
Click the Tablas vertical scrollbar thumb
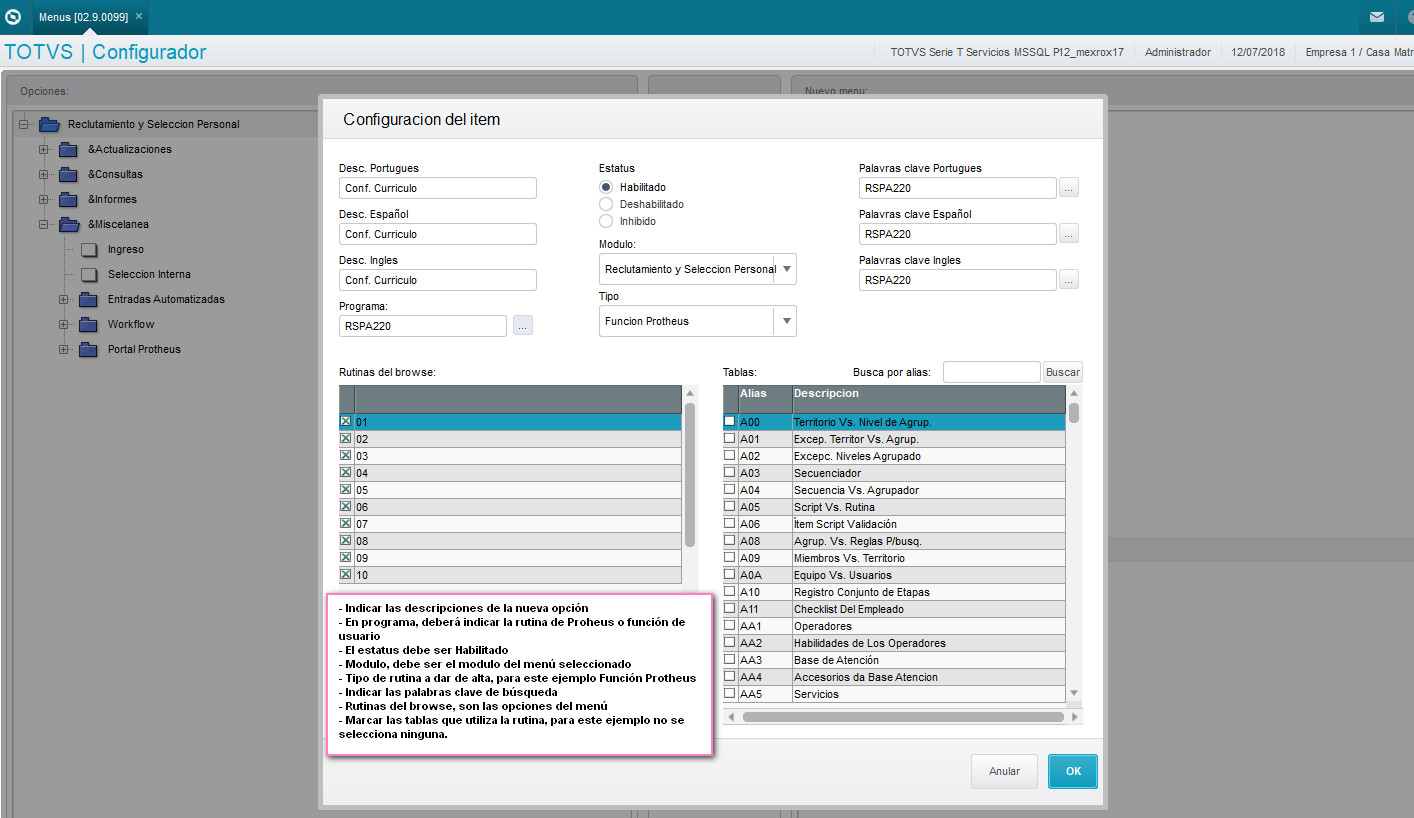(x=1074, y=412)
